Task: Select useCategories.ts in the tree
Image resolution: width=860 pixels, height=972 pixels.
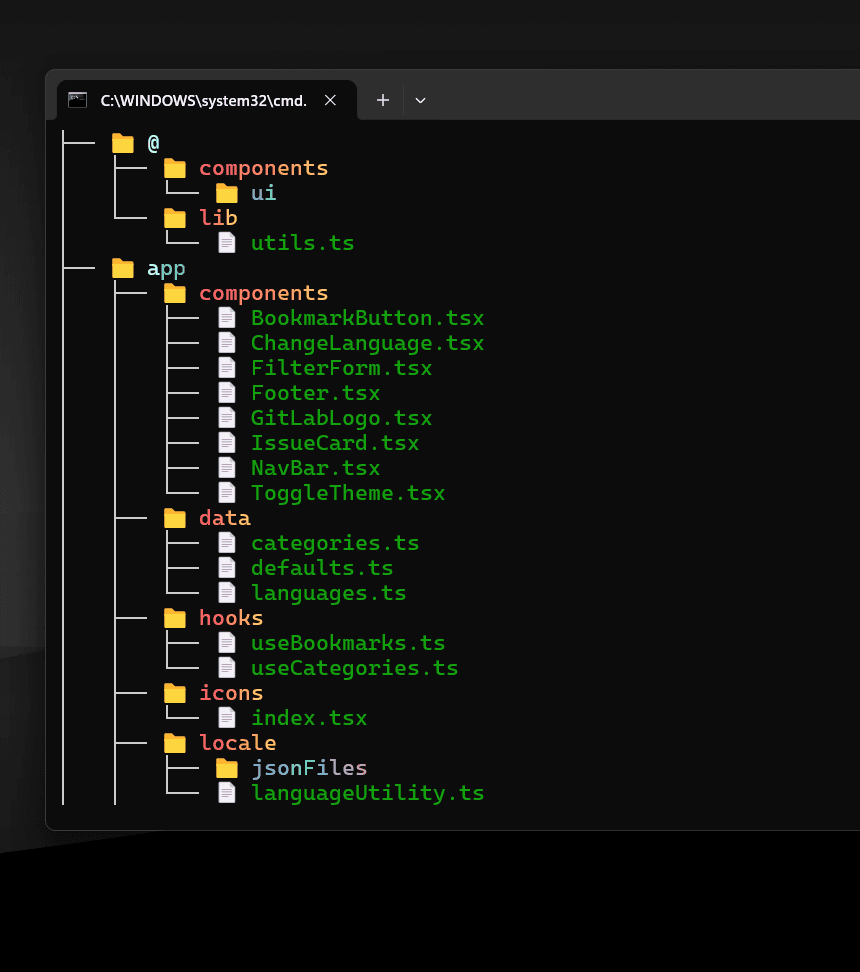Action: (x=355, y=668)
